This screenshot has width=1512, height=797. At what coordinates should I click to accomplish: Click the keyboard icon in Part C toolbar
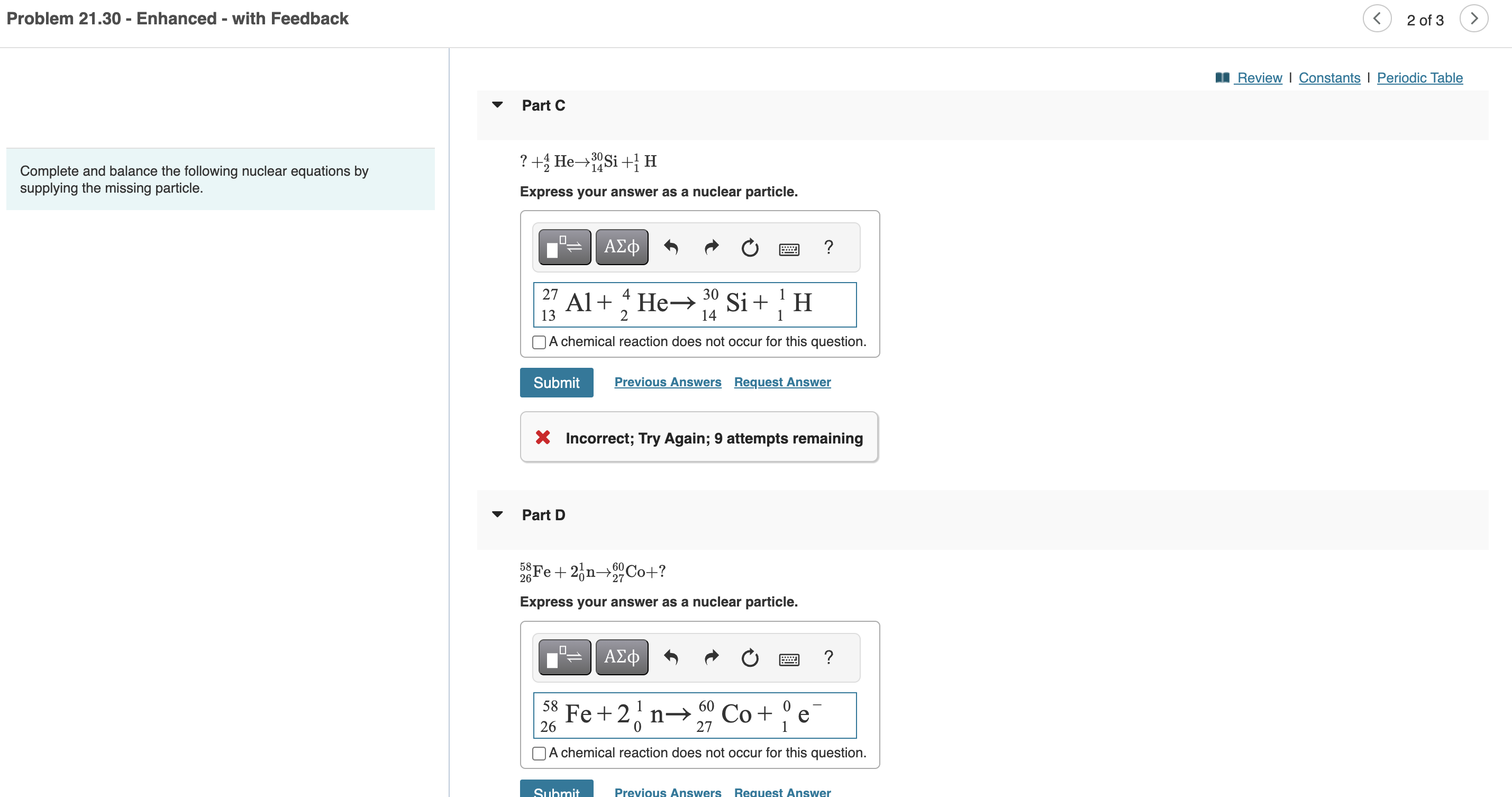pyautogui.click(x=790, y=248)
